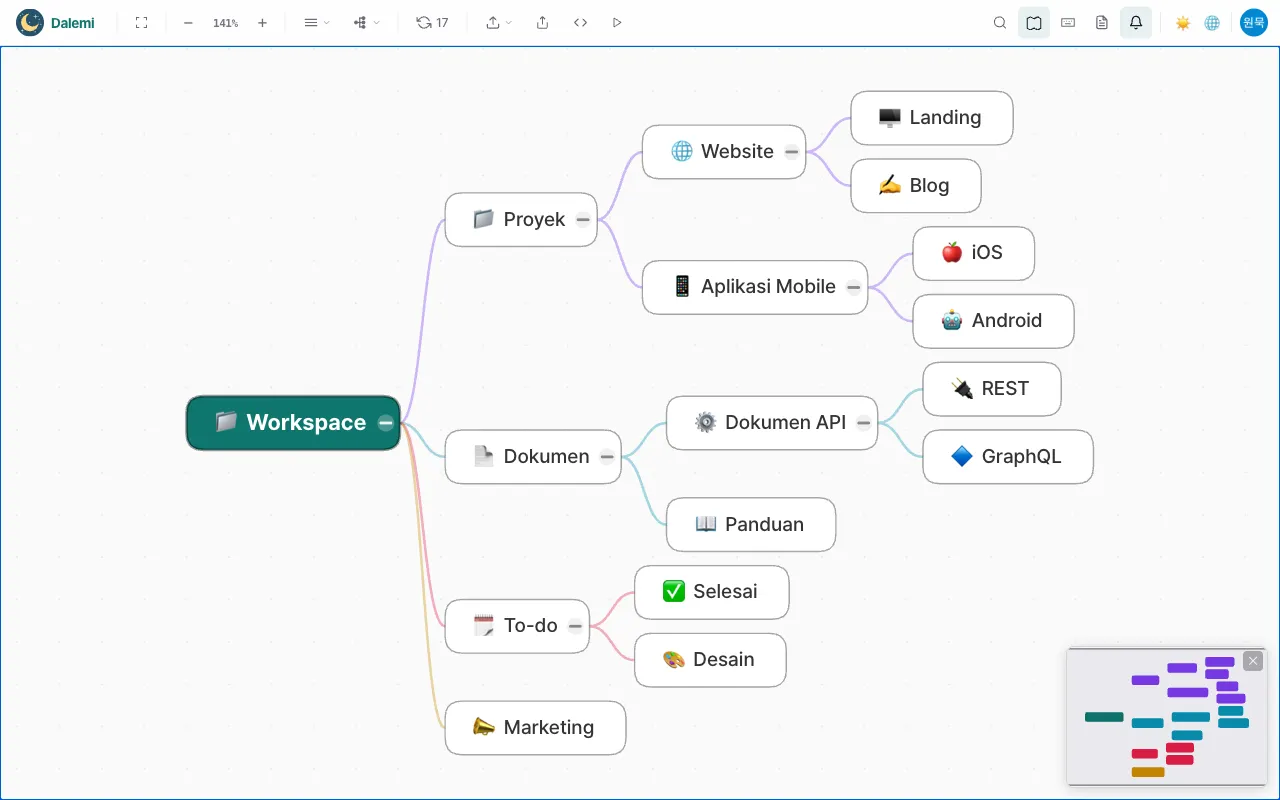Click the share upload icon
Screen dimensions: 1280x800
click(542, 22)
